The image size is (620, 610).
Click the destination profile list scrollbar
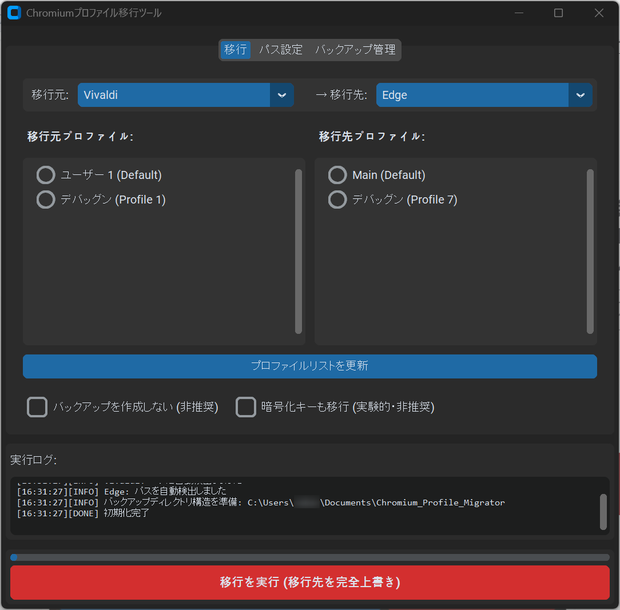(590, 251)
